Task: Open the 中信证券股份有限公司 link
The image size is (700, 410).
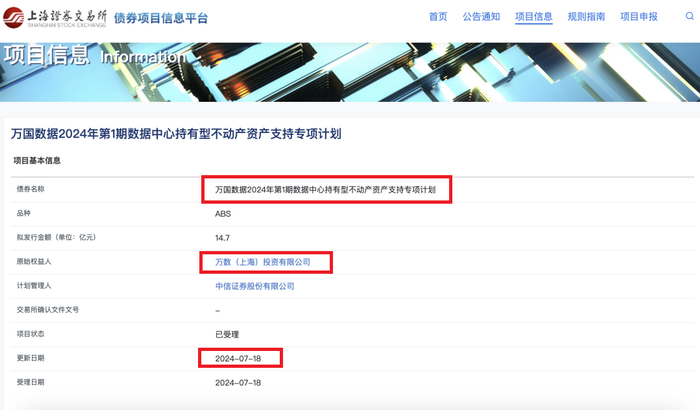Action: [255, 286]
